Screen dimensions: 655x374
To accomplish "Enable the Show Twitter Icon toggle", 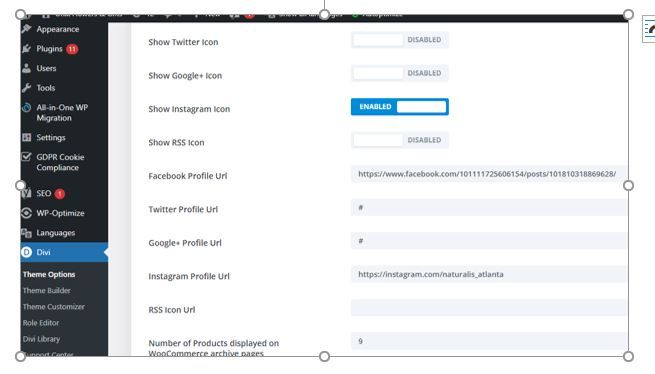I will point(400,40).
